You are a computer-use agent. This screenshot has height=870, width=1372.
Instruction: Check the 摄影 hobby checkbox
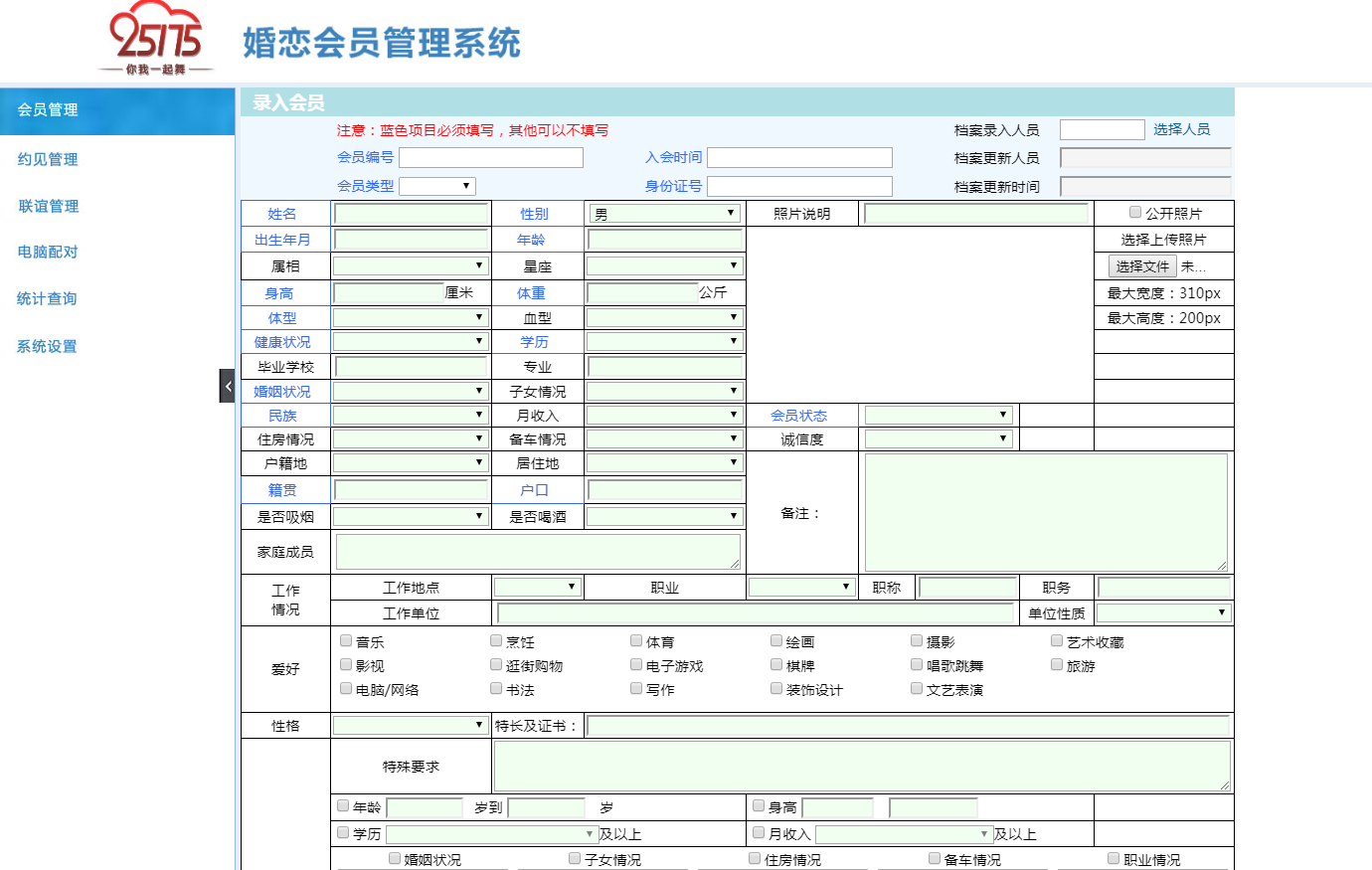pyautogui.click(x=916, y=640)
